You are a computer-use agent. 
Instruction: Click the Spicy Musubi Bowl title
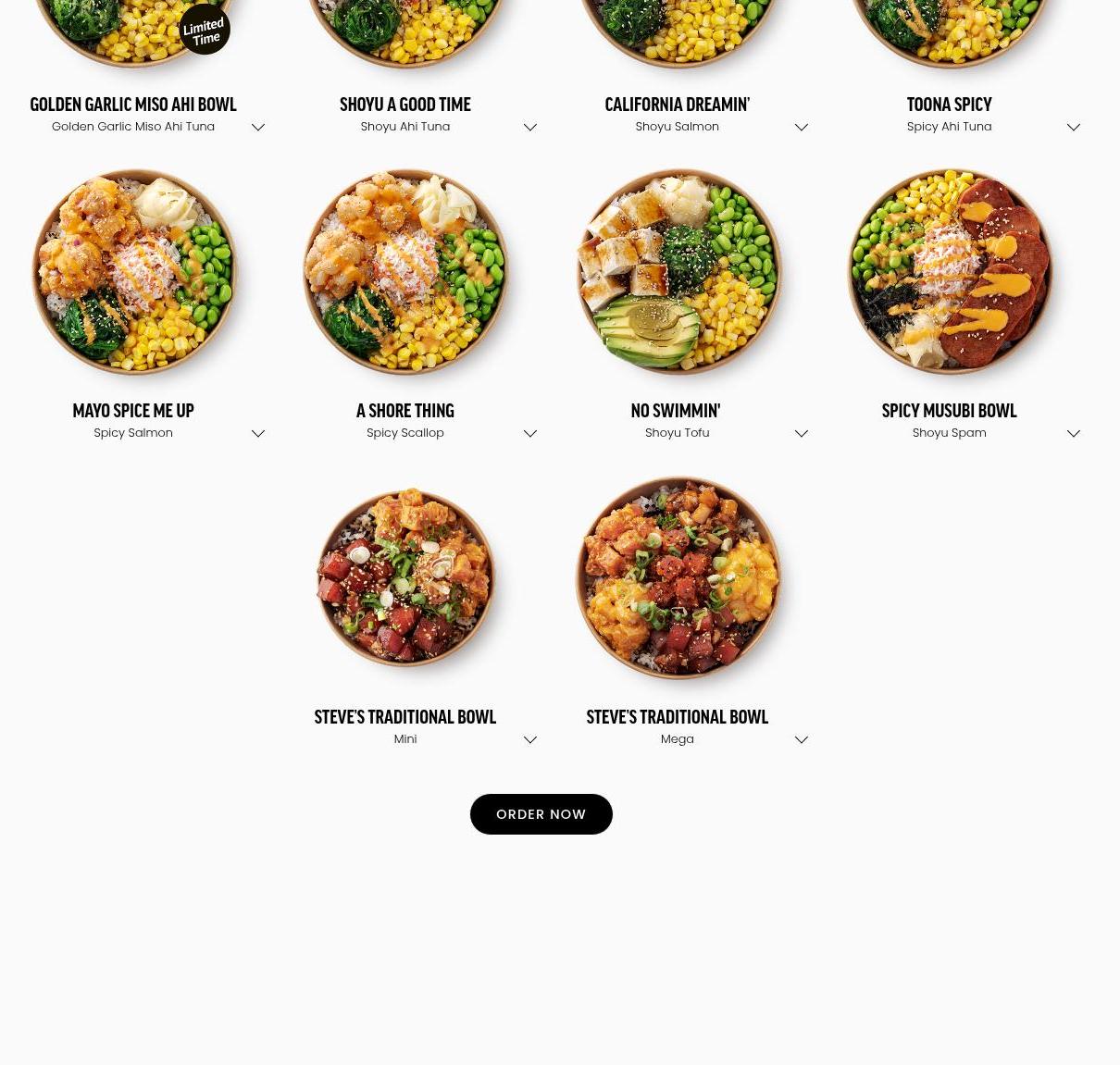[x=949, y=410]
